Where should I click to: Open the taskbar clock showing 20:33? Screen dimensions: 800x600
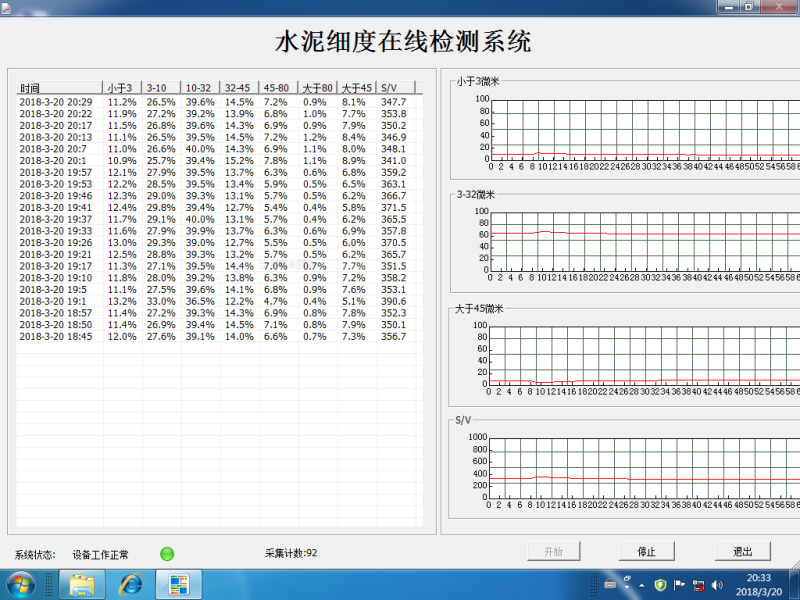(759, 585)
